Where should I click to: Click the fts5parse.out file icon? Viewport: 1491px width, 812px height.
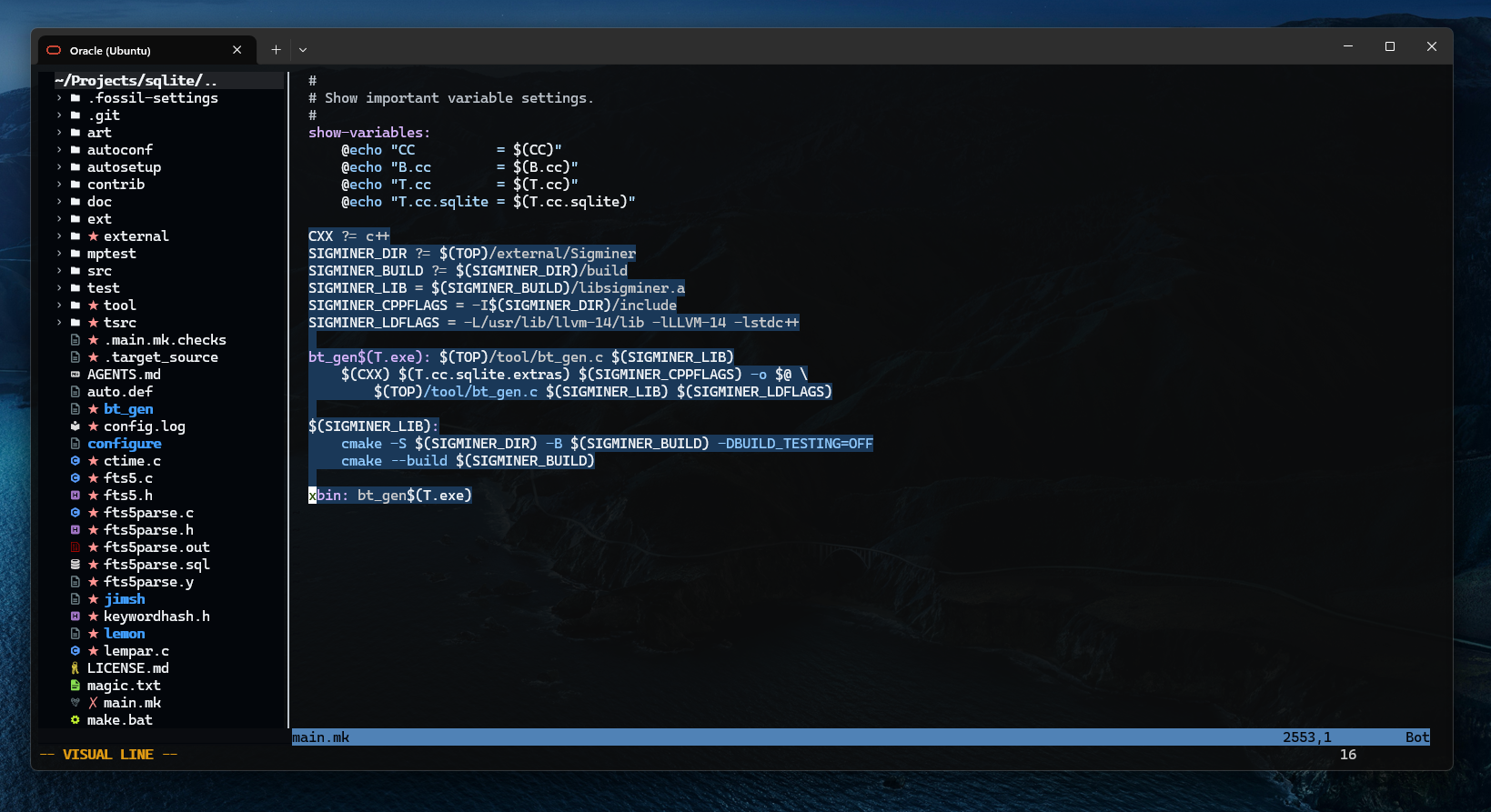[x=76, y=547]
